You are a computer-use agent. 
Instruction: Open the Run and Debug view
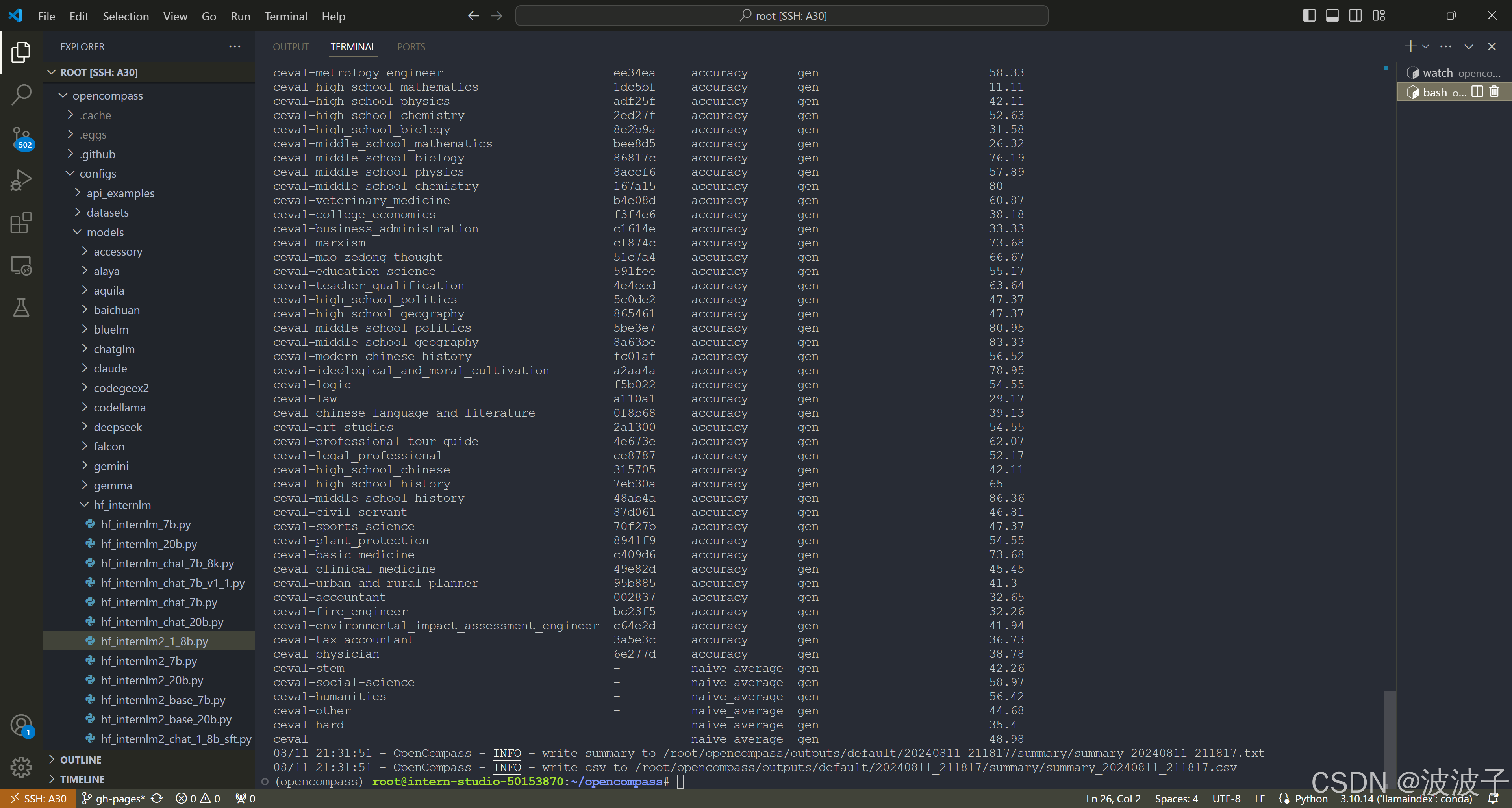coord(21,180)
